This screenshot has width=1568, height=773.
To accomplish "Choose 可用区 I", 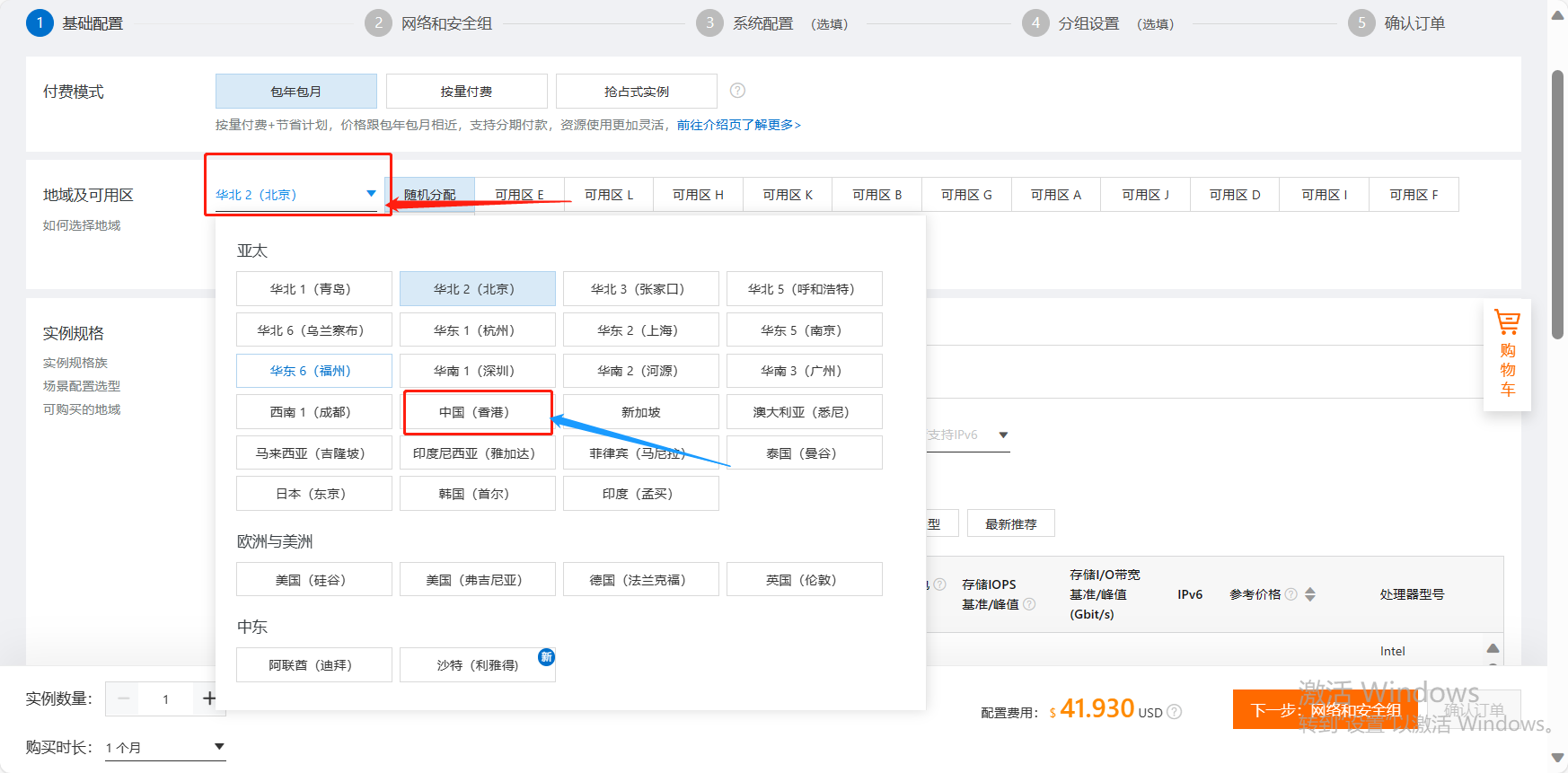I will click(1324, 195).
